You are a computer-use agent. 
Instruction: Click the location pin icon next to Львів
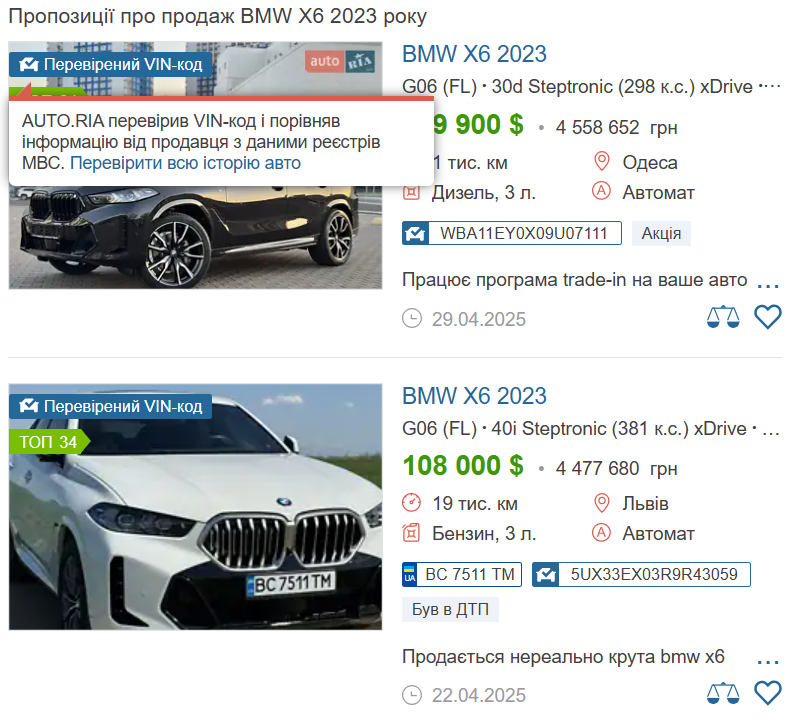tap(601, 503)
